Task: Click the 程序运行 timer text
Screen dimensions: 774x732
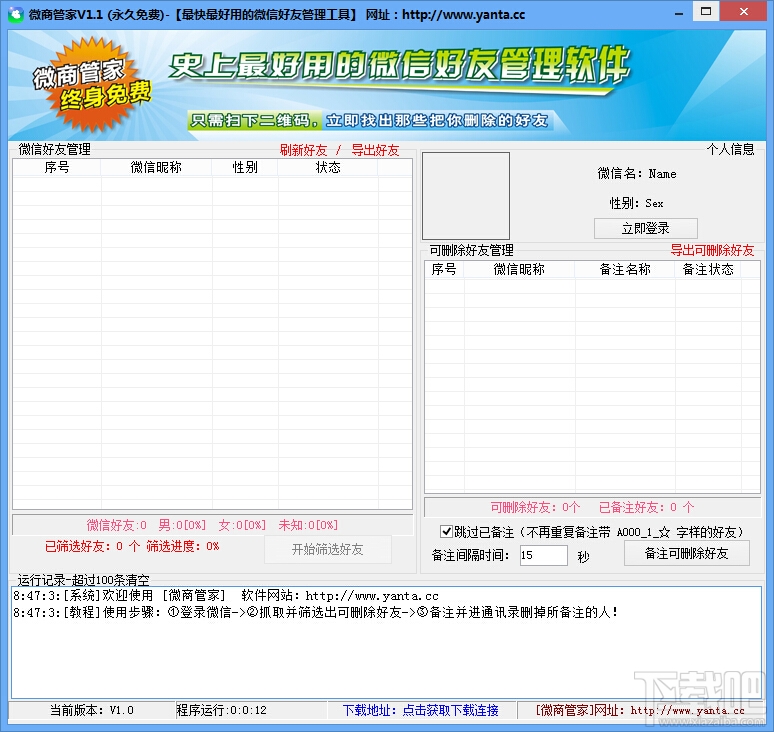Action: coord(222,710)
